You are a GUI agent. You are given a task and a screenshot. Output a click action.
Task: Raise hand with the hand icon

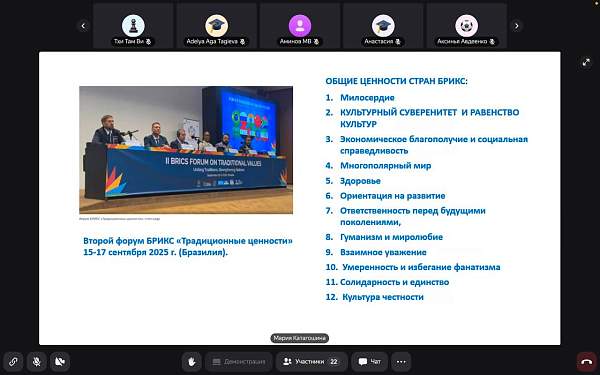[x=192, y=362]
